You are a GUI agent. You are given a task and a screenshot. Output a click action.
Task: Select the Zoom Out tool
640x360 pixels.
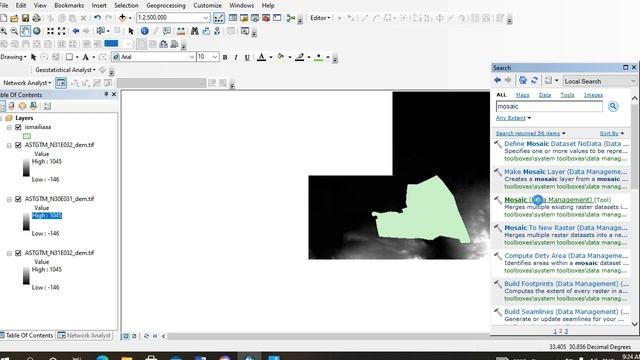tap(14, 31)
